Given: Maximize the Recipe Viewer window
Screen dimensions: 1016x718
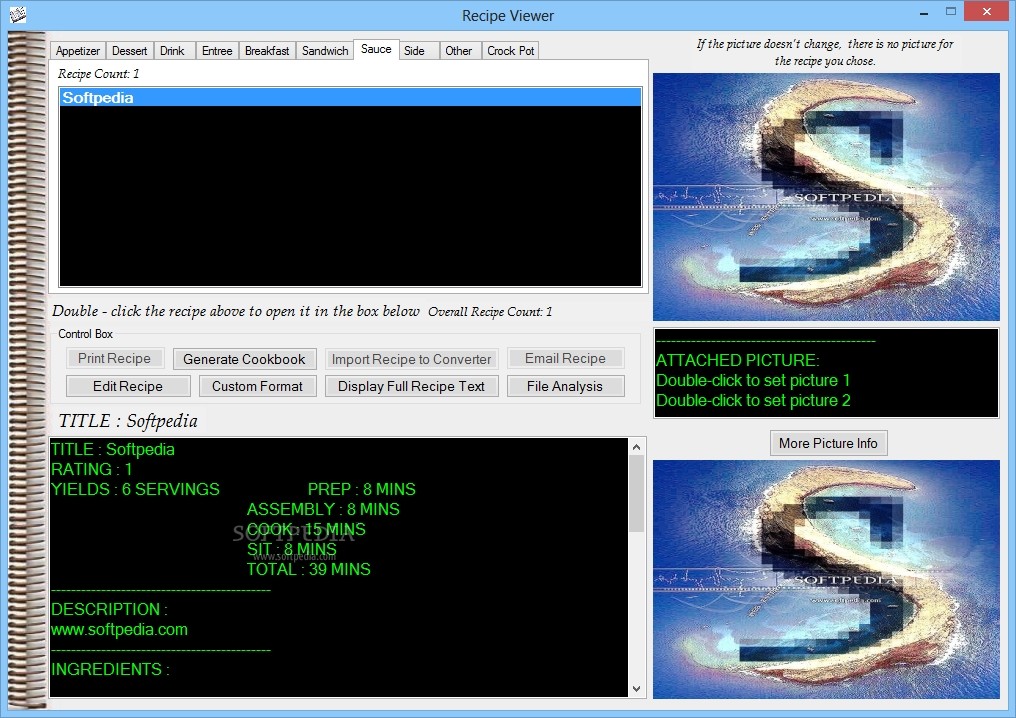Looking at the screenshot, I should [951, 12].
